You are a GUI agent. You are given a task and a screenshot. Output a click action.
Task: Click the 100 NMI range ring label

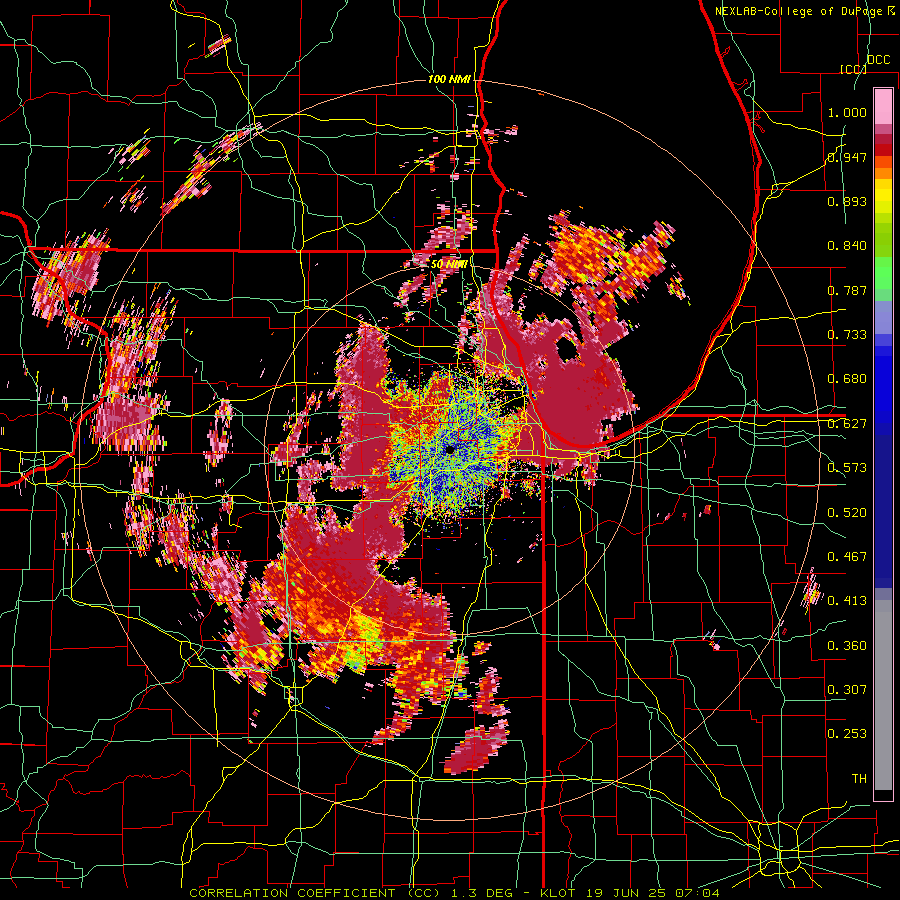449,79
